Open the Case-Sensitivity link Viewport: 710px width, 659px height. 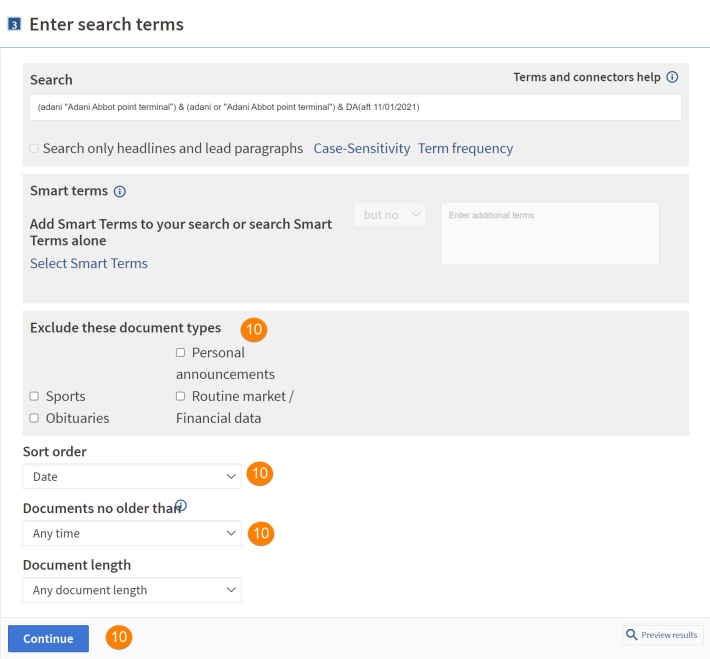point(362,149)
